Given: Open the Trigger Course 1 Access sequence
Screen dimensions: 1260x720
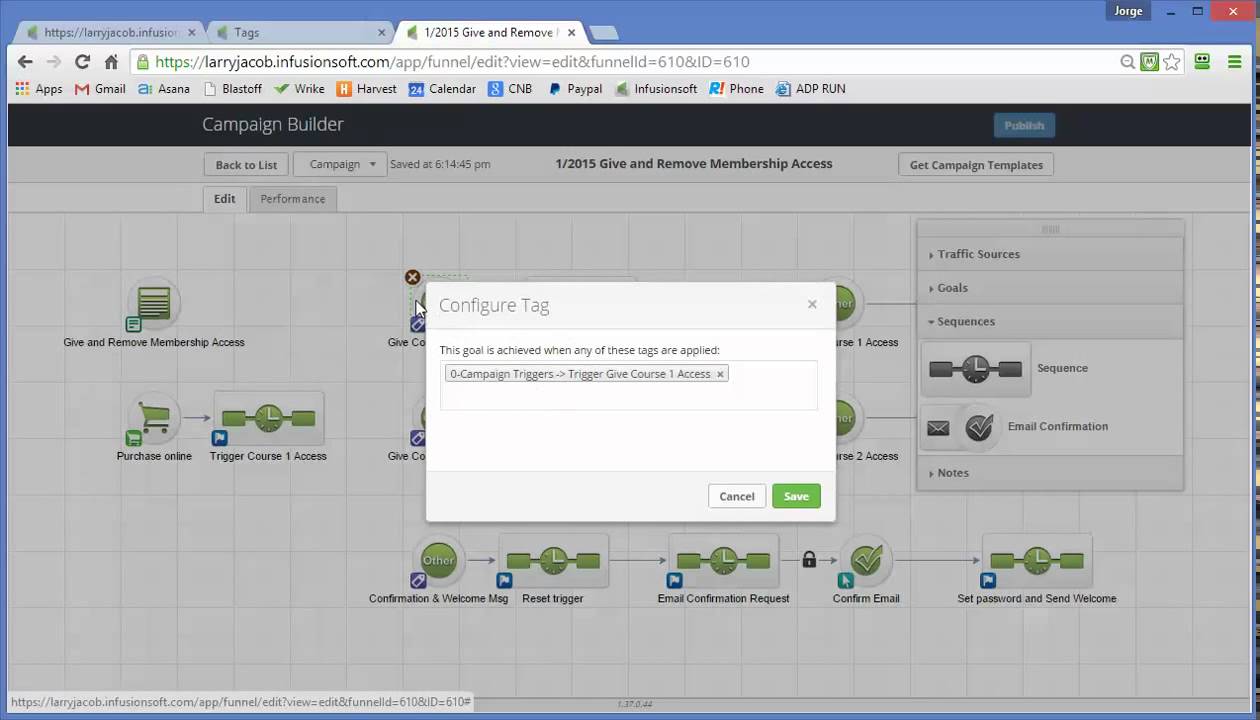Looking at the screenshot, I should [x=268, y=419].
